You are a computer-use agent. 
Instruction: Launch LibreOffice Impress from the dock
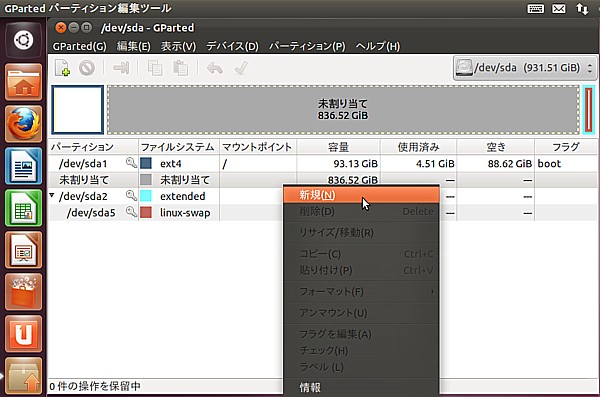pyautogui.click(x=23, y=250)
